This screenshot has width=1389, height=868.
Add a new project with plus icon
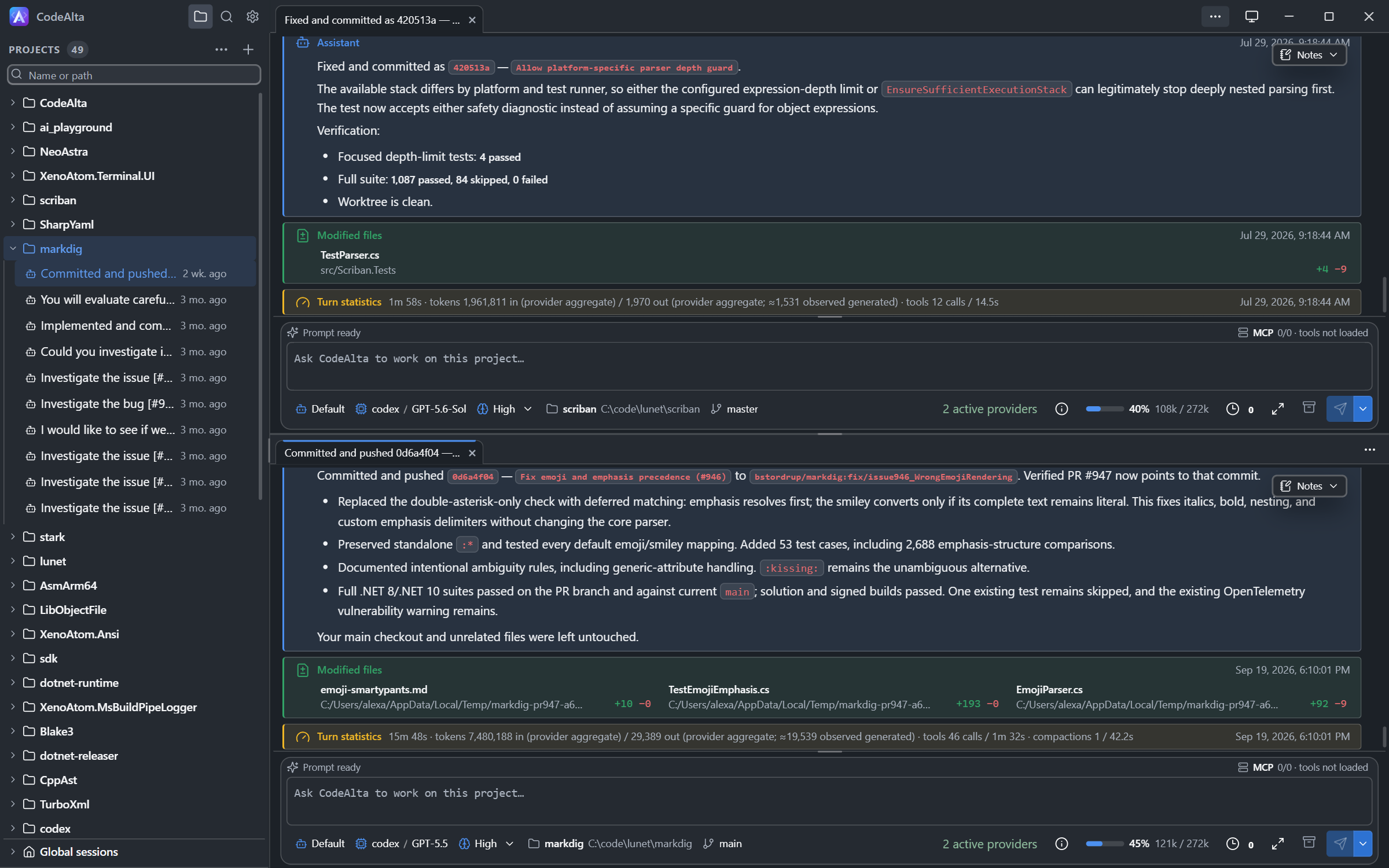(248, 50)
